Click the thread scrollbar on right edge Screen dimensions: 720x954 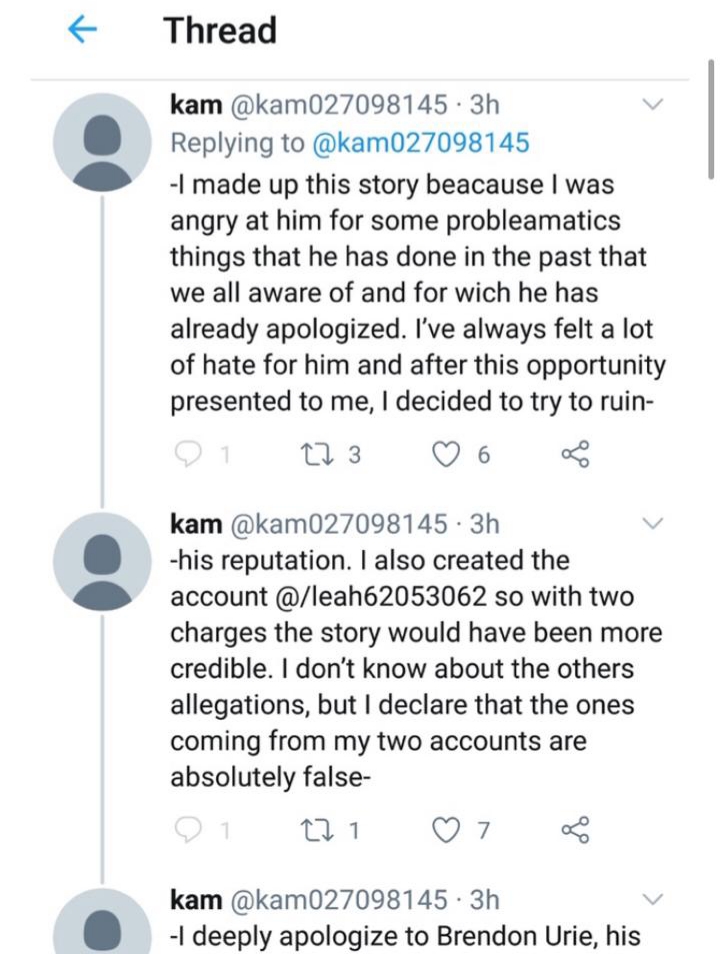click(x=710, y=120)
